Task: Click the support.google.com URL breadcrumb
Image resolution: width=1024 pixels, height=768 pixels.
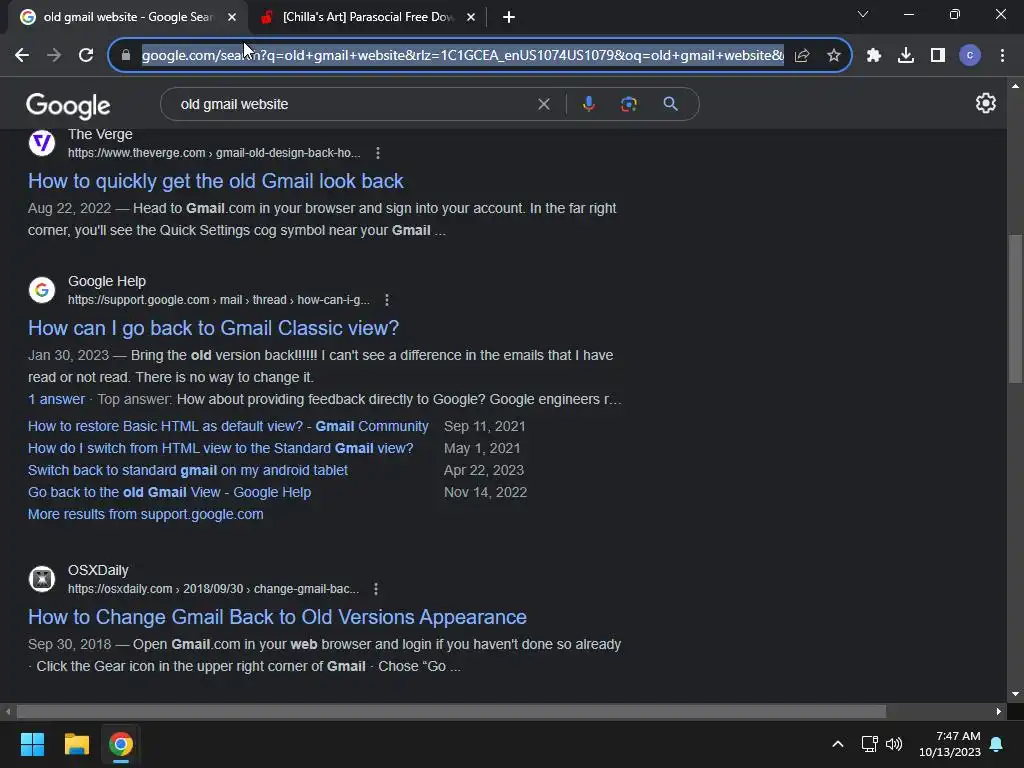Action: [x=218, y=300]
